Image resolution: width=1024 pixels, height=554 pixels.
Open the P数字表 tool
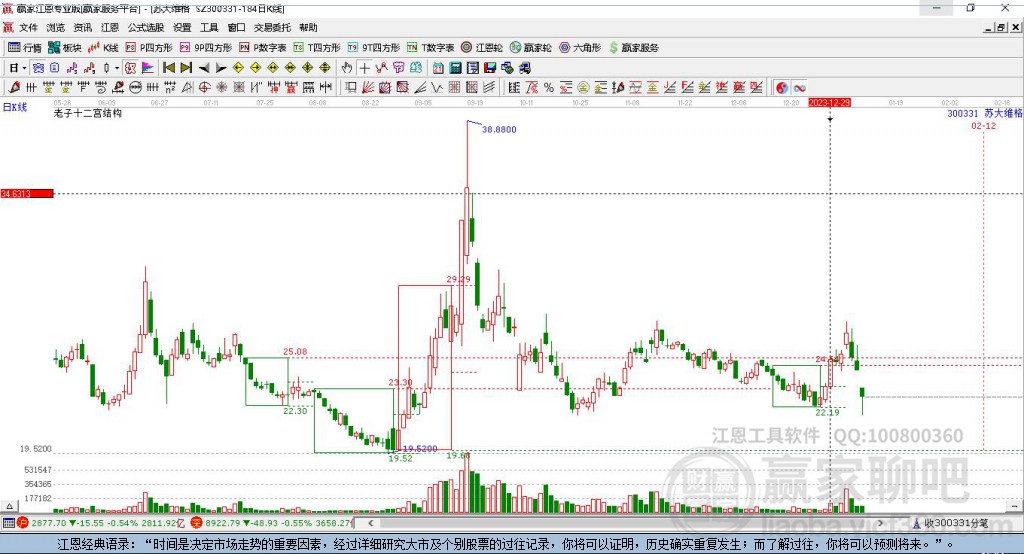click(x=263, y=48)
